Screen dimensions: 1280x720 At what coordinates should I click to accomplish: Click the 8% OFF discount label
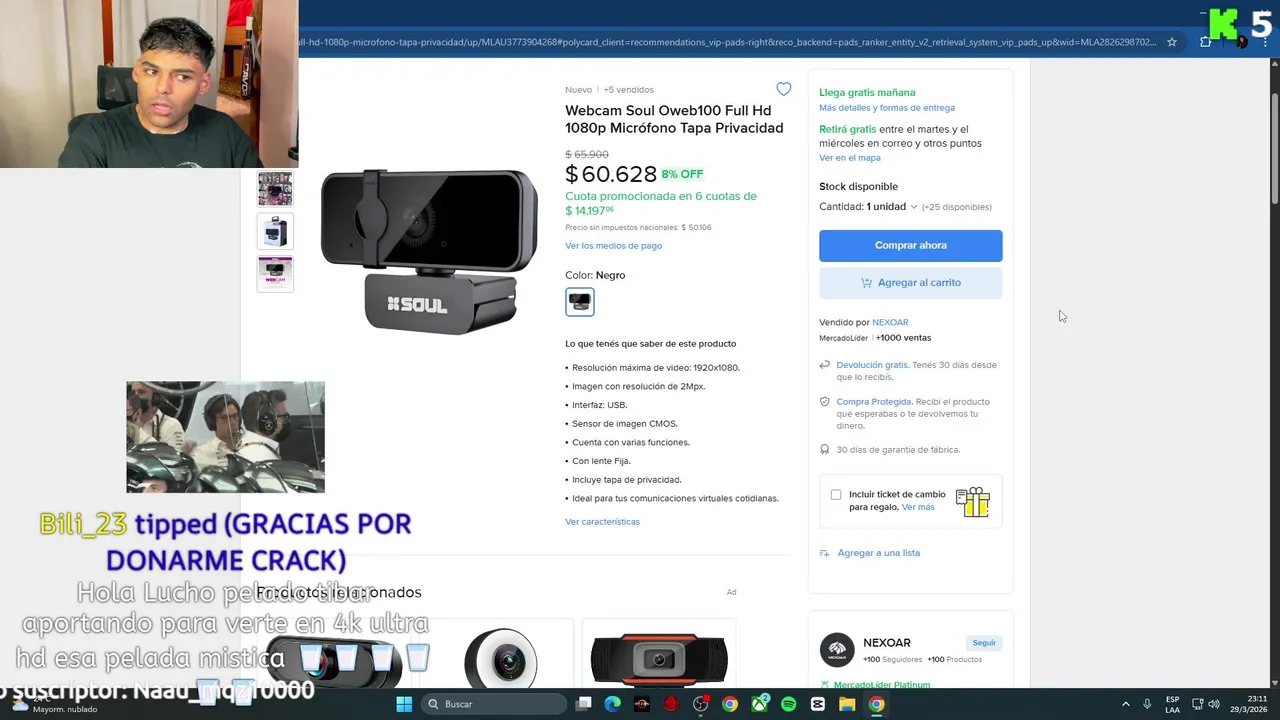pyautogui.click(x=682, y=174)
